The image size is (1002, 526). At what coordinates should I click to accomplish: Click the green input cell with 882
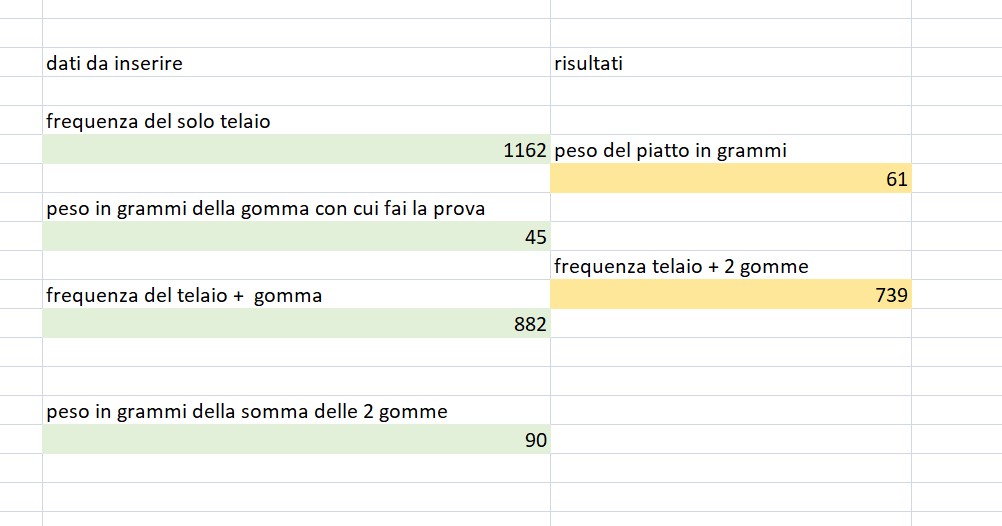coord(296,324)
